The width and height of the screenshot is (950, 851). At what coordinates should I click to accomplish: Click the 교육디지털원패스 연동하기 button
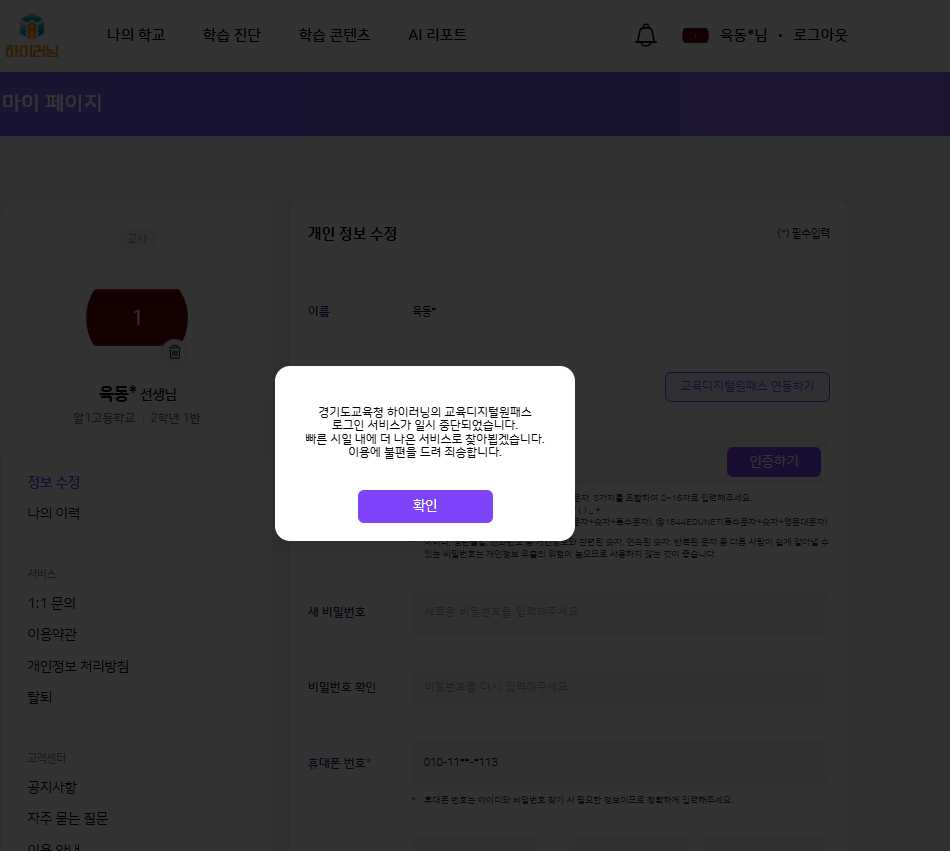point(747,386)
